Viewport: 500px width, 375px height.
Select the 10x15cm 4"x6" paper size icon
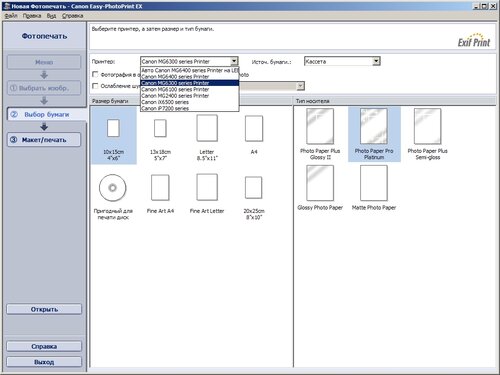tap(113, 128)
